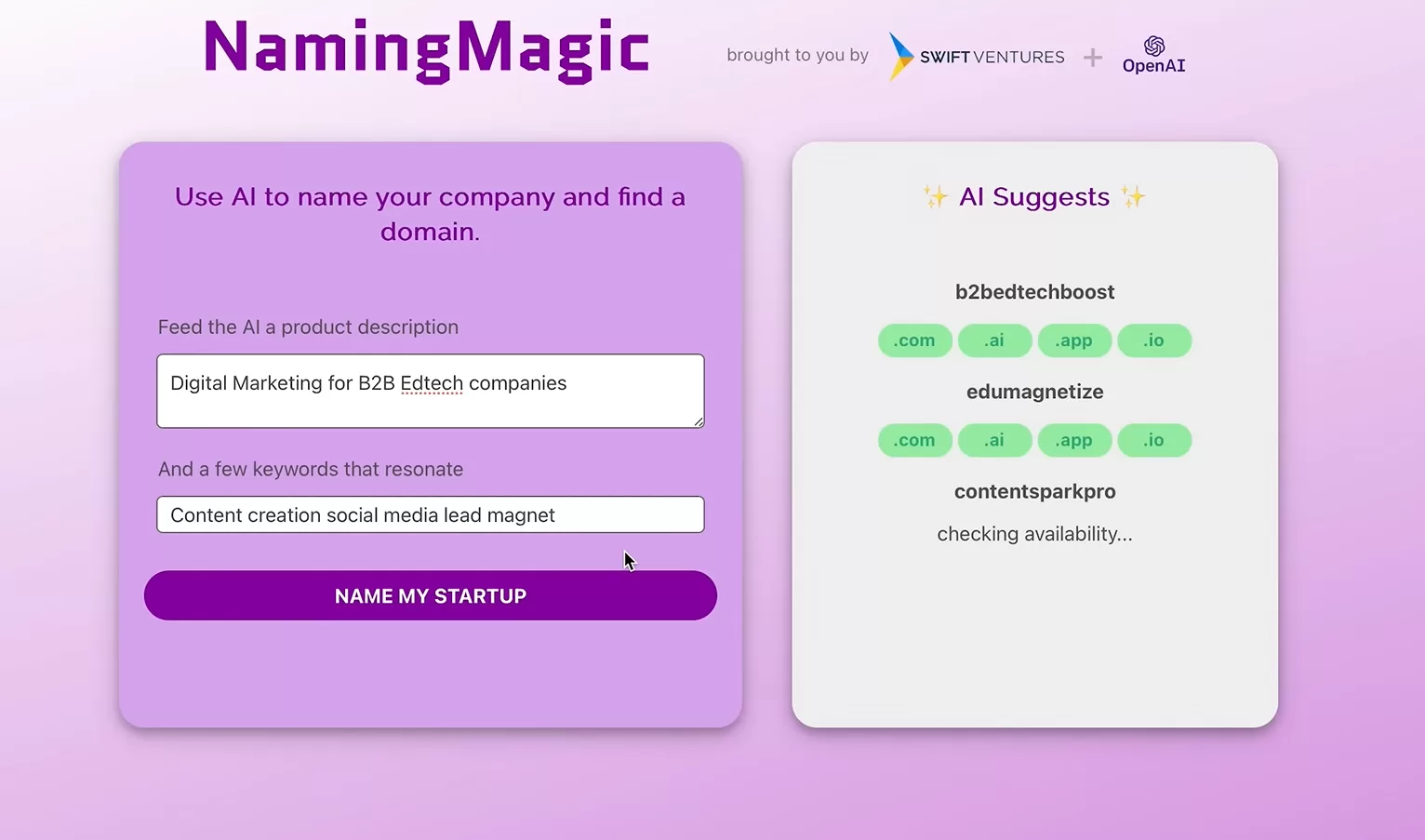Image resolution: width=1425 pixels, height=840 pixels.
Task: Select the contentsparkpro suggested name
Action: click(x=1034, y=491)
